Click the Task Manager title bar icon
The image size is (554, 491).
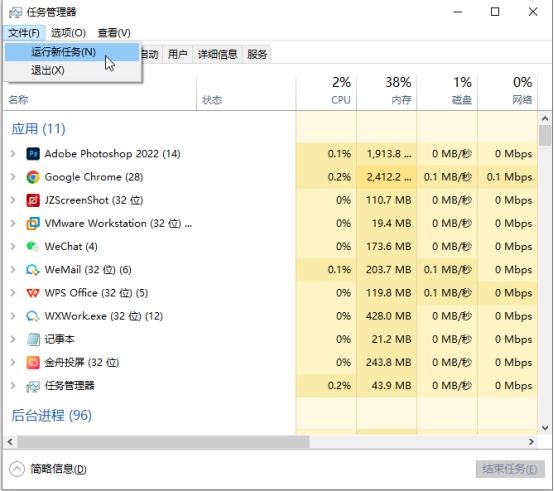click(x=16, y=12)
